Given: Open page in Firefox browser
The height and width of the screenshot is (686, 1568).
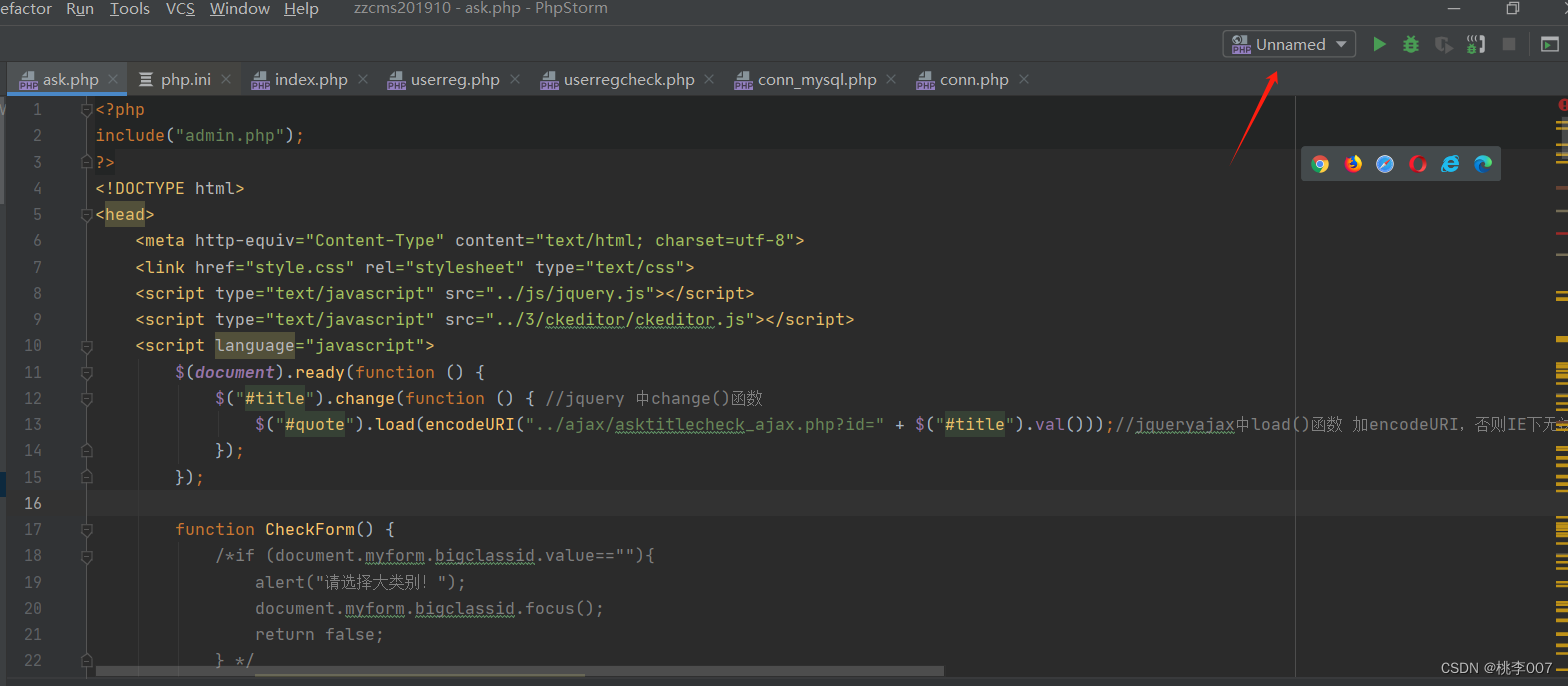Looking at the screenshot, I should pos(1353,164).
